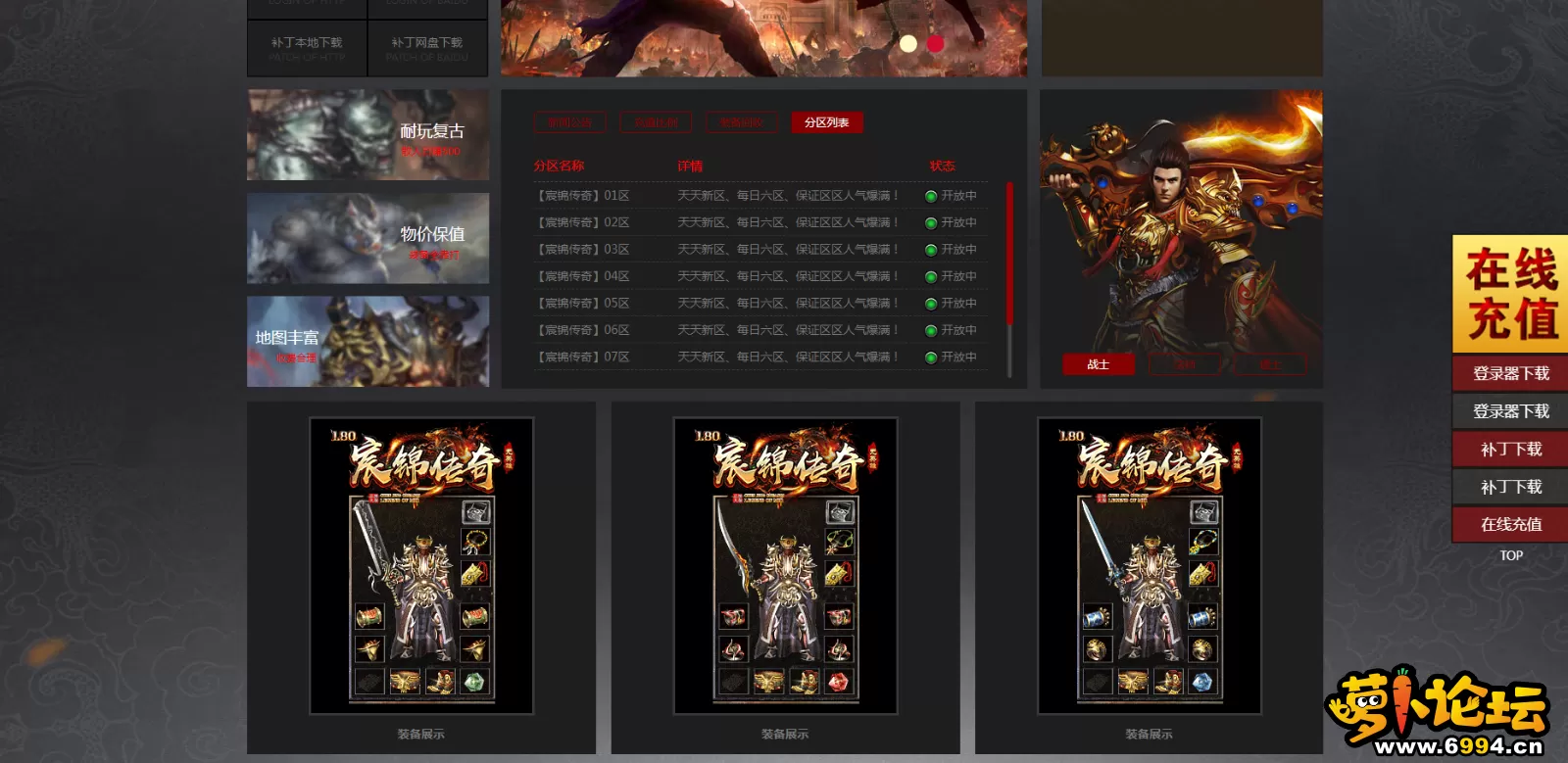Click the red server list scrollbar

click(x=1009, y=253)
